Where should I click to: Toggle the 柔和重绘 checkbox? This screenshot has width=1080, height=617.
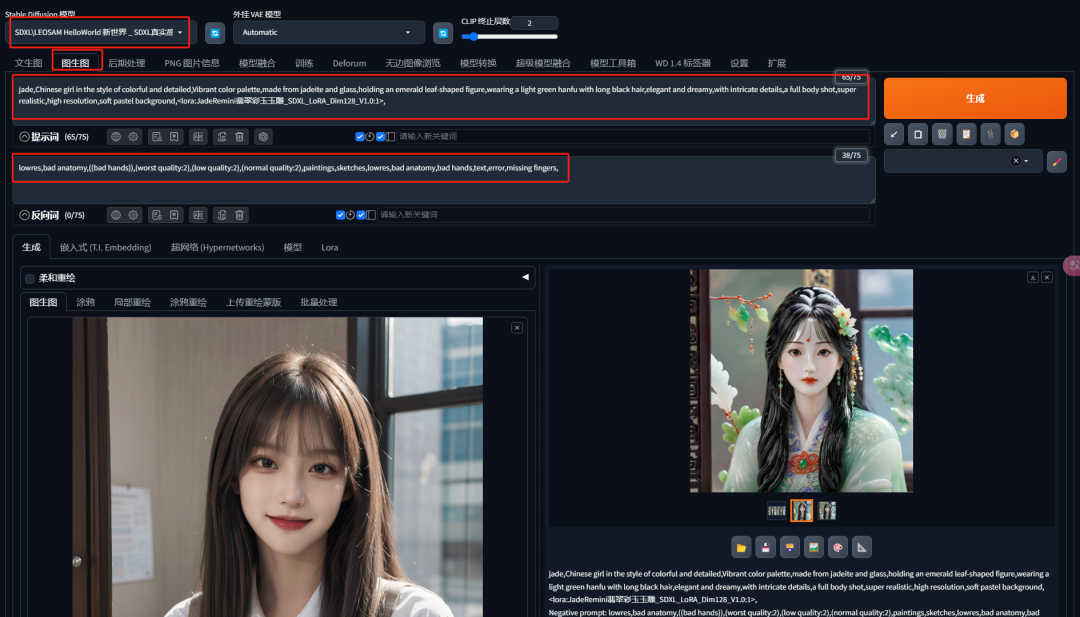29,278
